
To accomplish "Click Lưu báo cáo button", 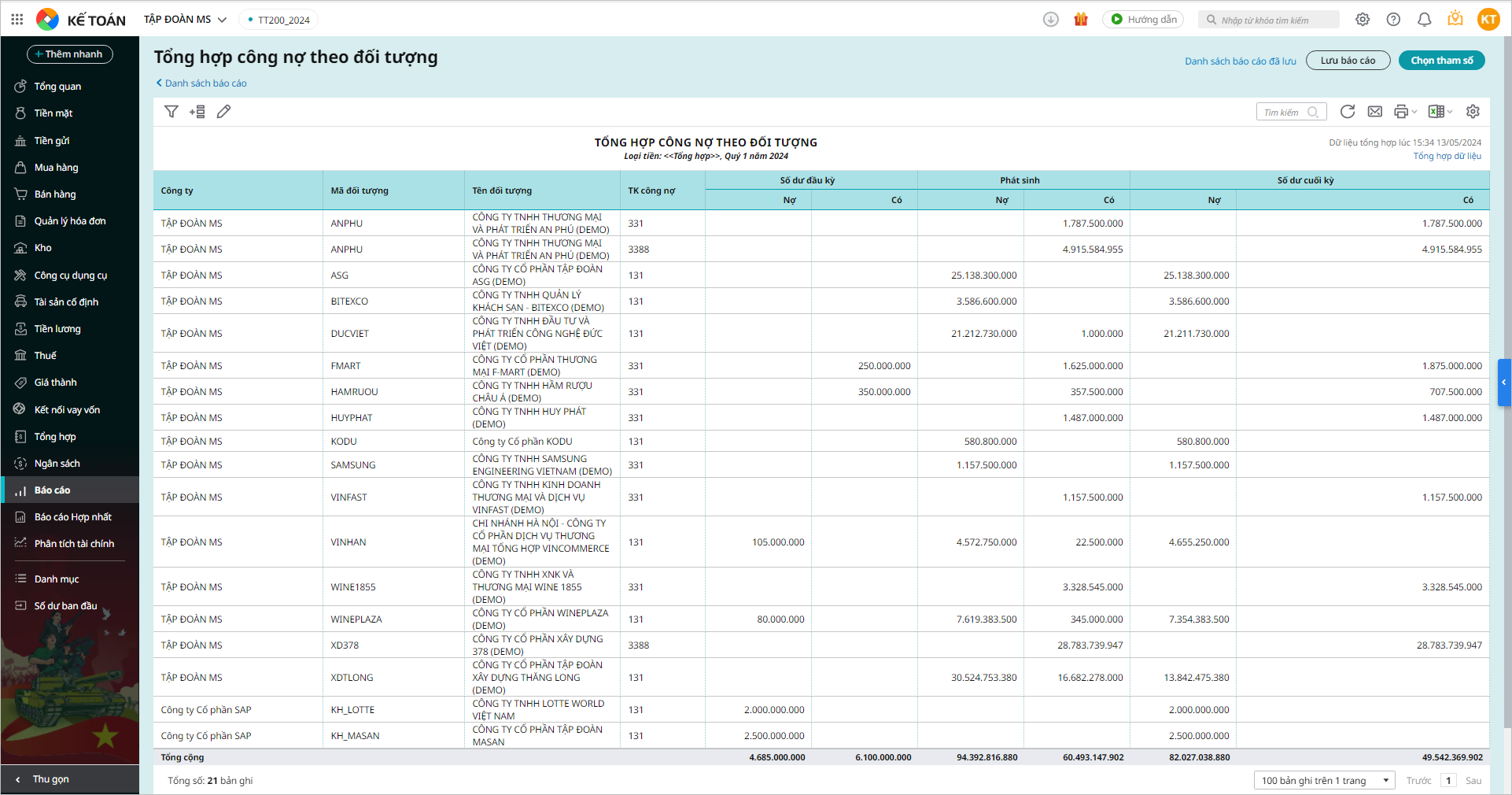I will coord(1348,61).
